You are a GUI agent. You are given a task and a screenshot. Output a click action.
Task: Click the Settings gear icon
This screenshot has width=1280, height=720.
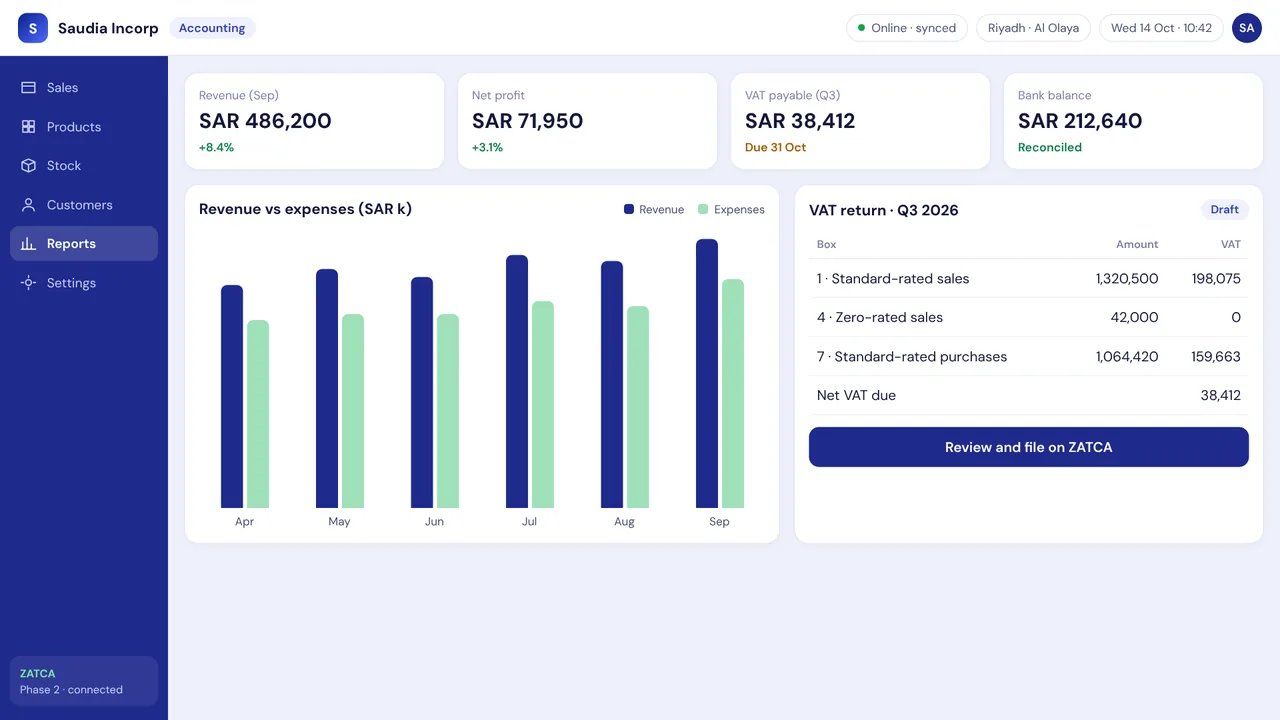coord(29,283)
